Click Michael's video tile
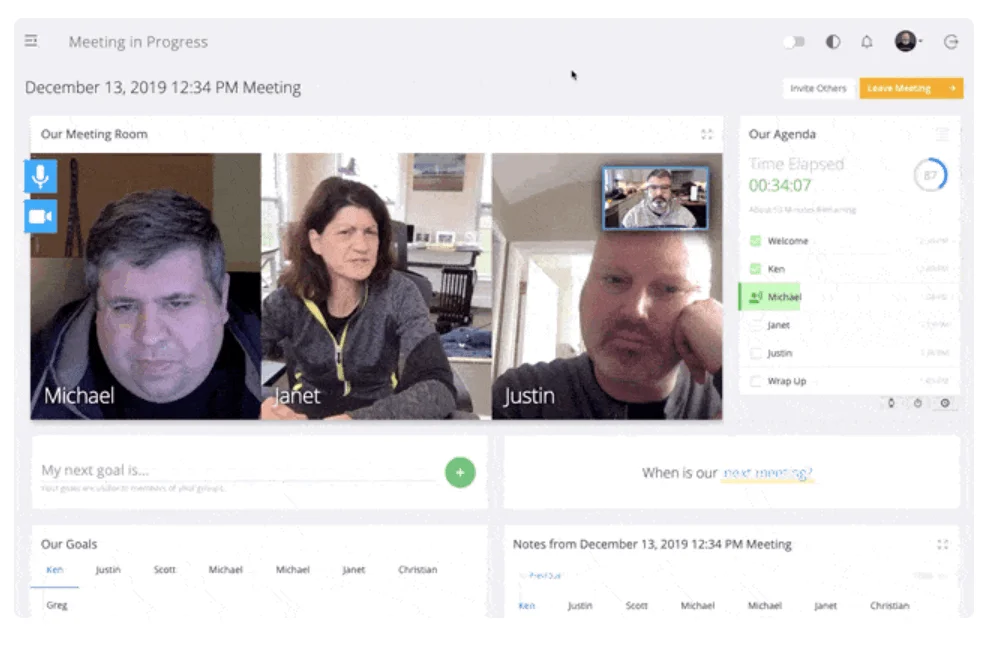 pos(146,286)
